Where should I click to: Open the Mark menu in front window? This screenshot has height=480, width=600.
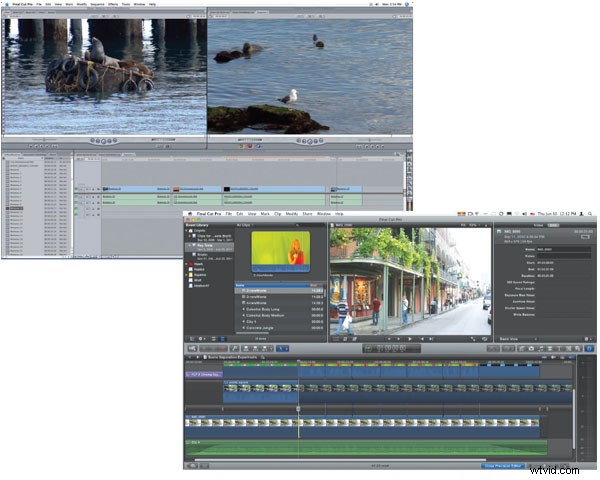pos(265,214)
